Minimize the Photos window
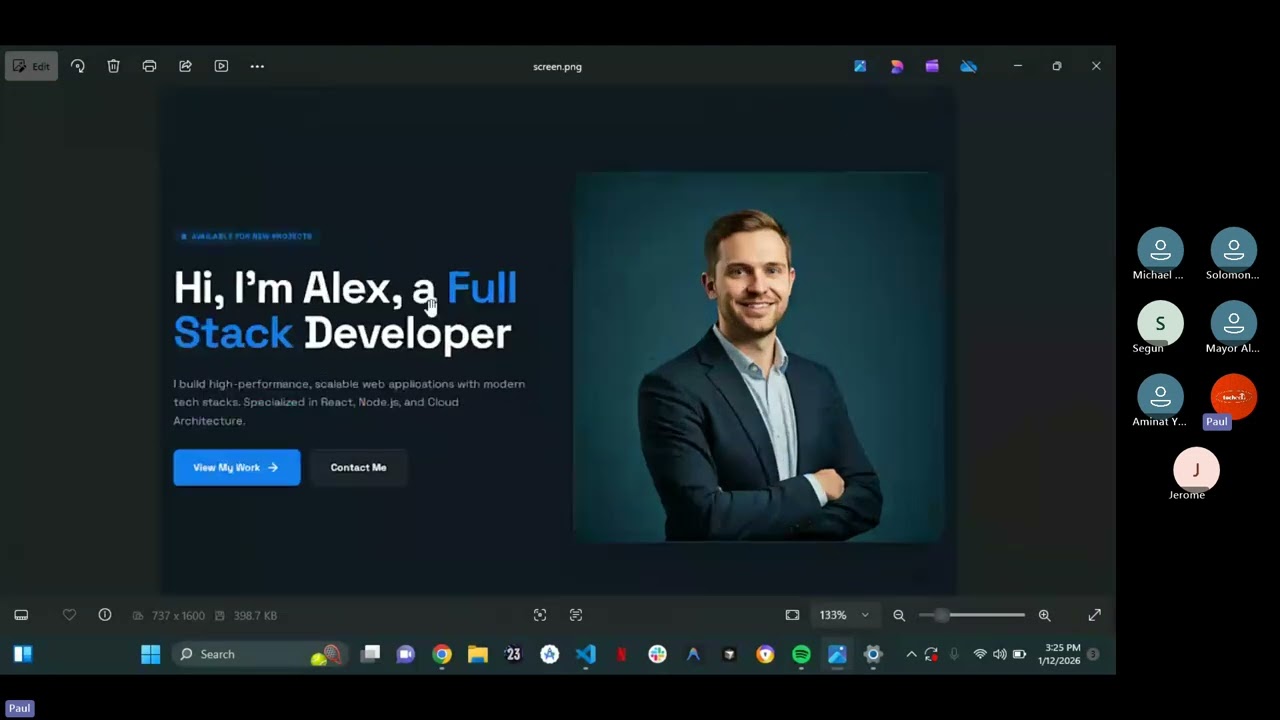The image size is (1280, 720). click(x=1017, y=66)
